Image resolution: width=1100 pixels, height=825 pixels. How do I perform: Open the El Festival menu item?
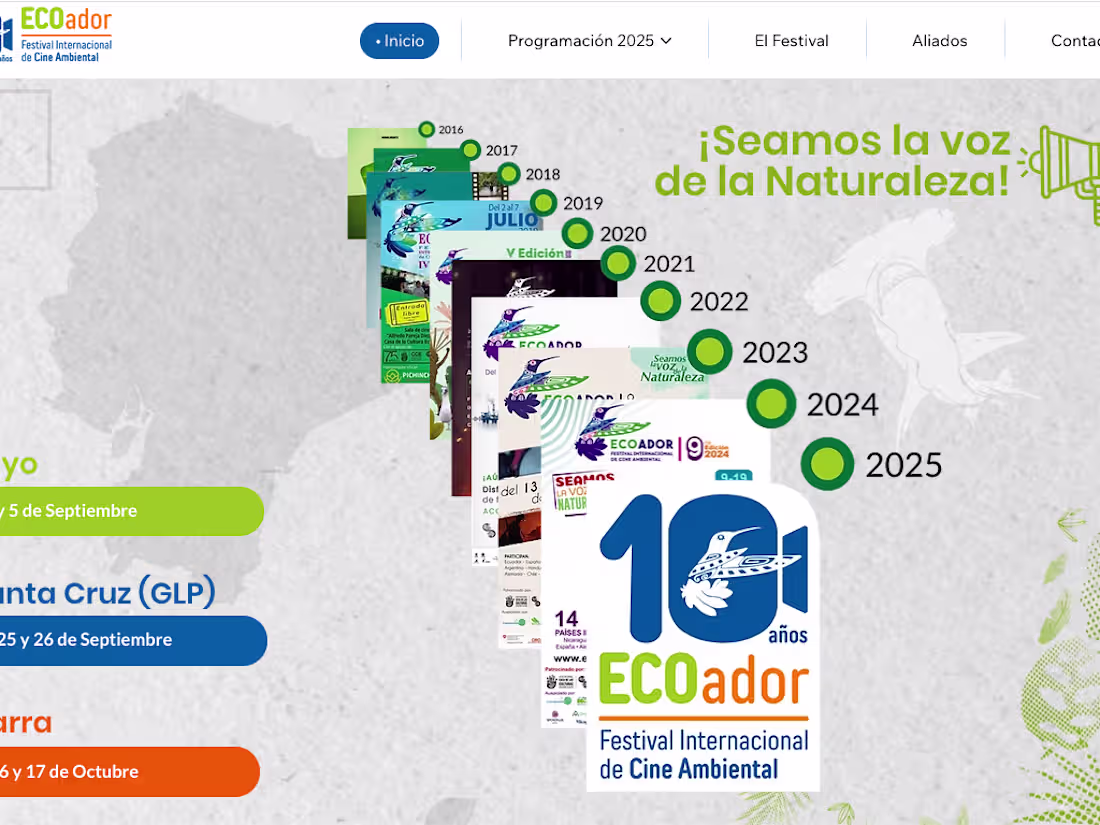791,41
